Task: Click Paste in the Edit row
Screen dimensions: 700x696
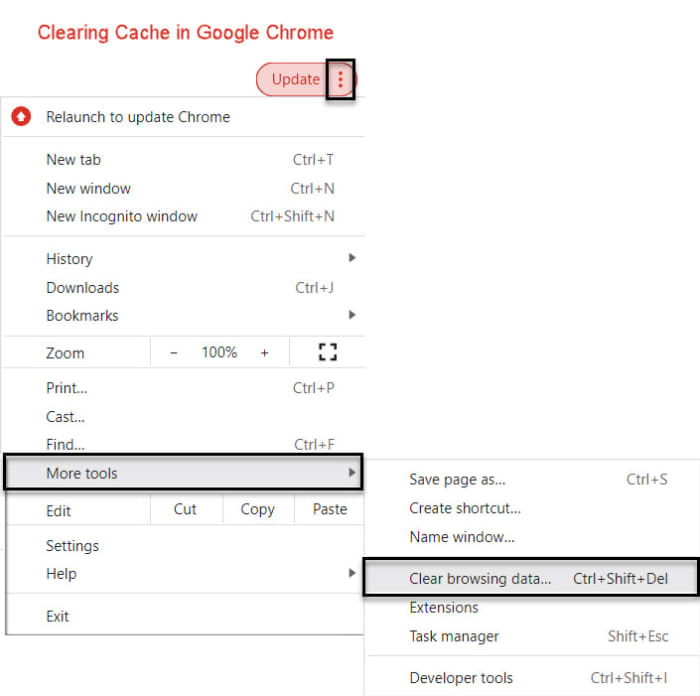Action: (x=329, y=509)
